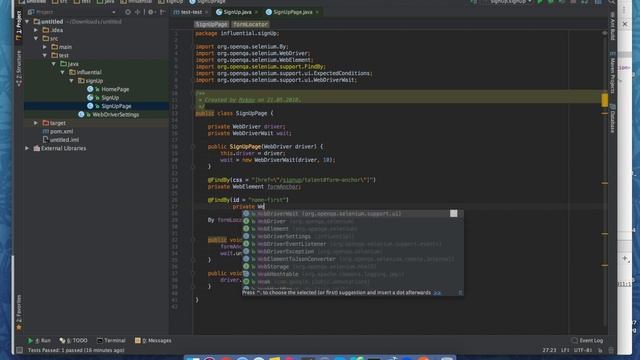Open the Terminal tool window

pyautogui.click(x=111, y=340)
